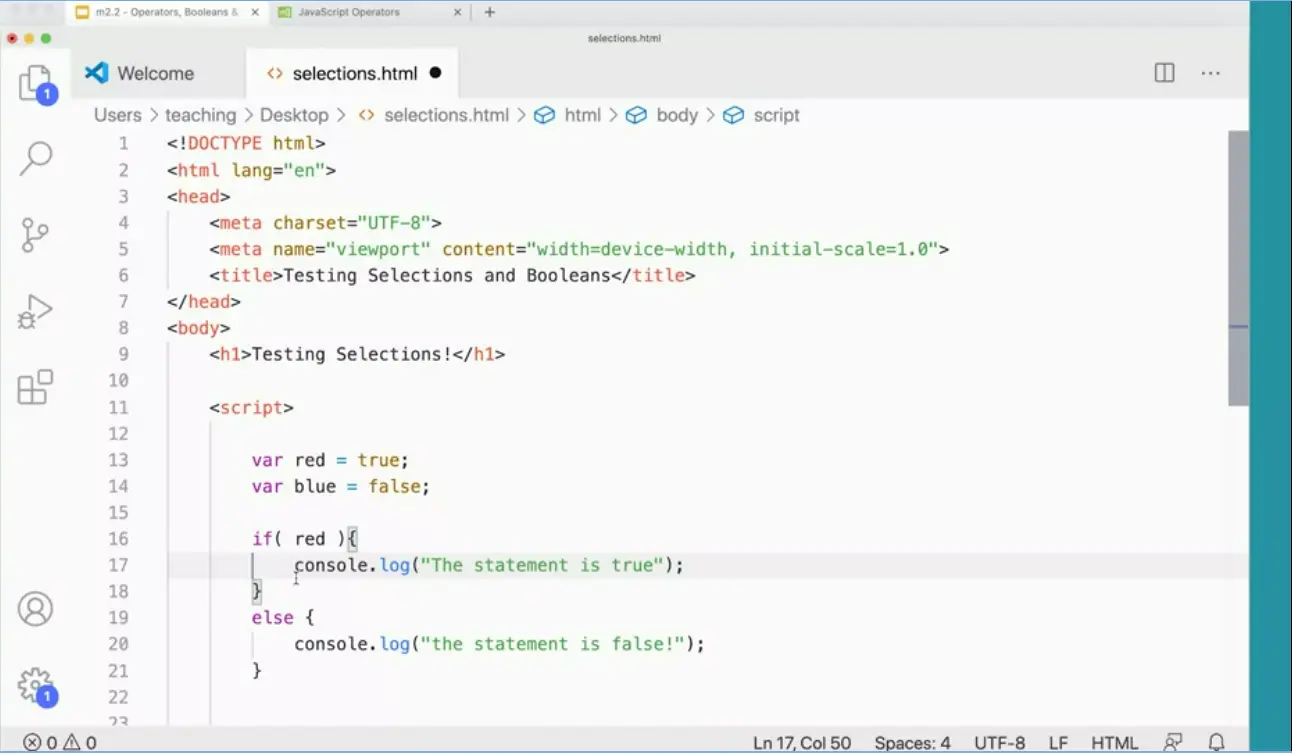
Task: Open the Explorer view in activity bar
Action: pyautogui.click(x=36, y=84)
